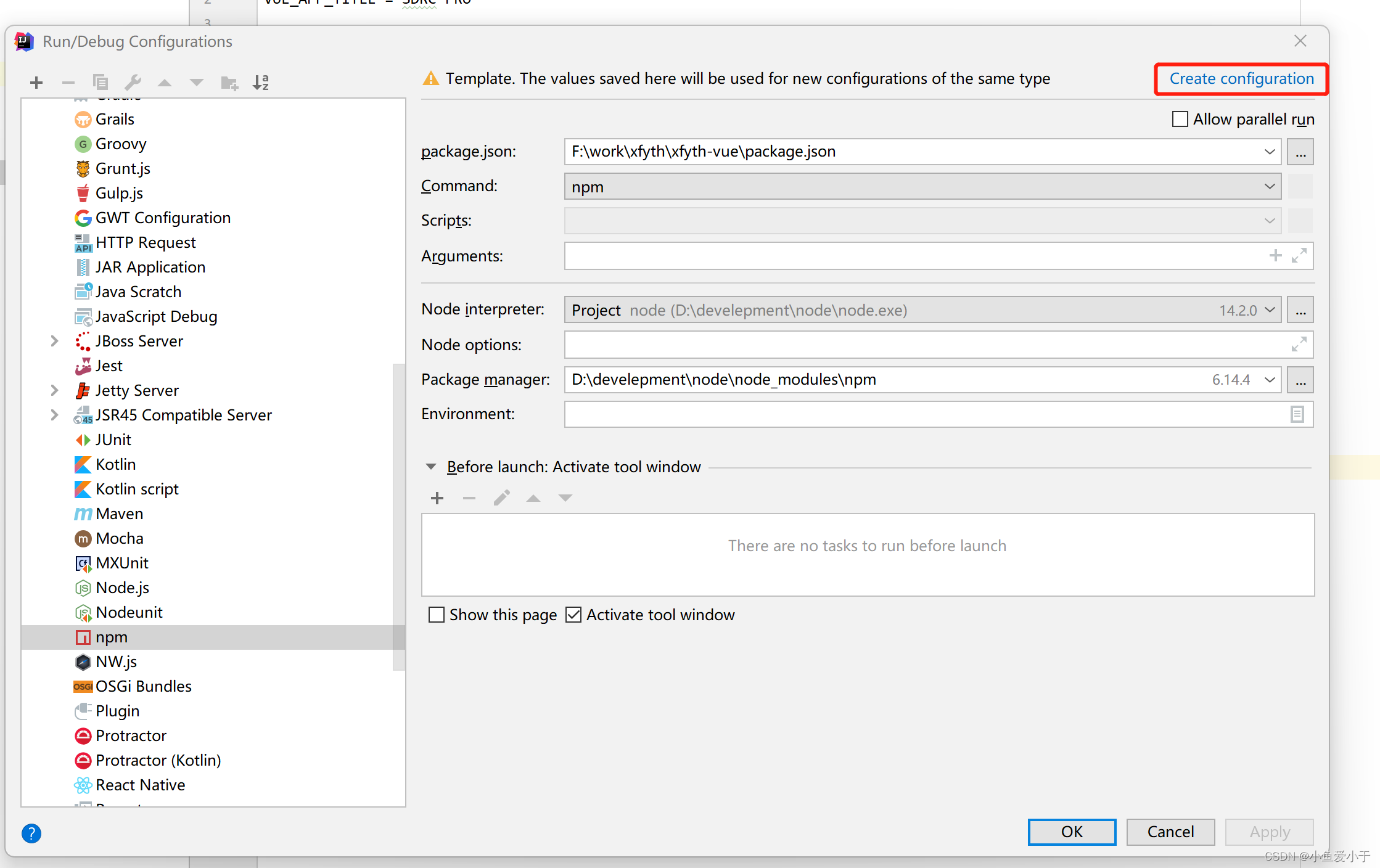Image resolution: width=1380 pixels, height=868 pixels.
Task: Click the Create configuration link
Action: tap(1241, 79)
